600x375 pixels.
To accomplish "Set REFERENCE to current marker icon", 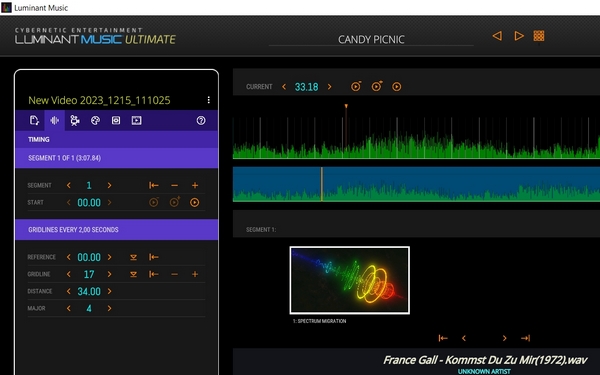I will (134, 257).
